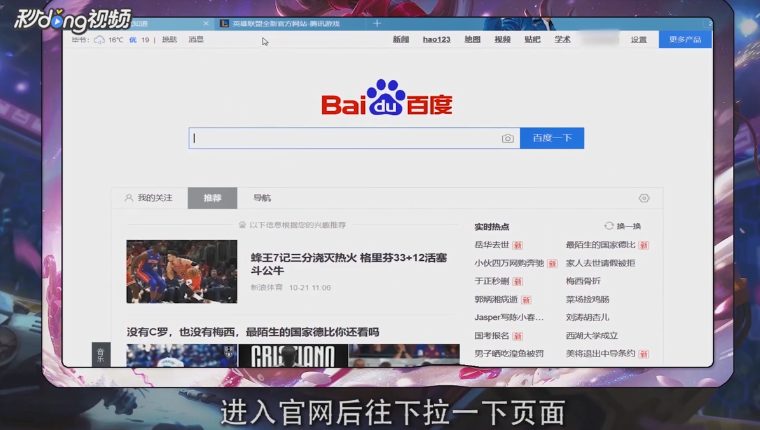
Task: Open hot topic 小伙四万网购奔驰
Action: click(x=509, y=263)
